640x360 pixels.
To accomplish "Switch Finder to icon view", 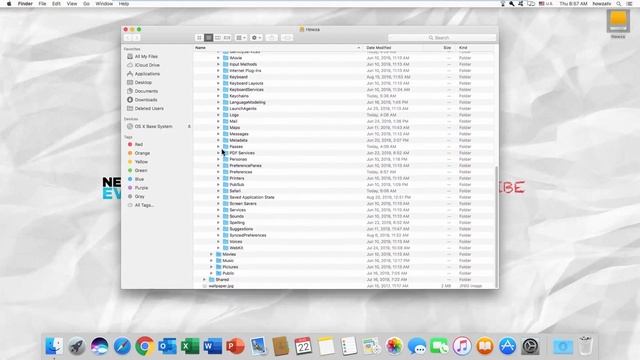I will (199, 38).
